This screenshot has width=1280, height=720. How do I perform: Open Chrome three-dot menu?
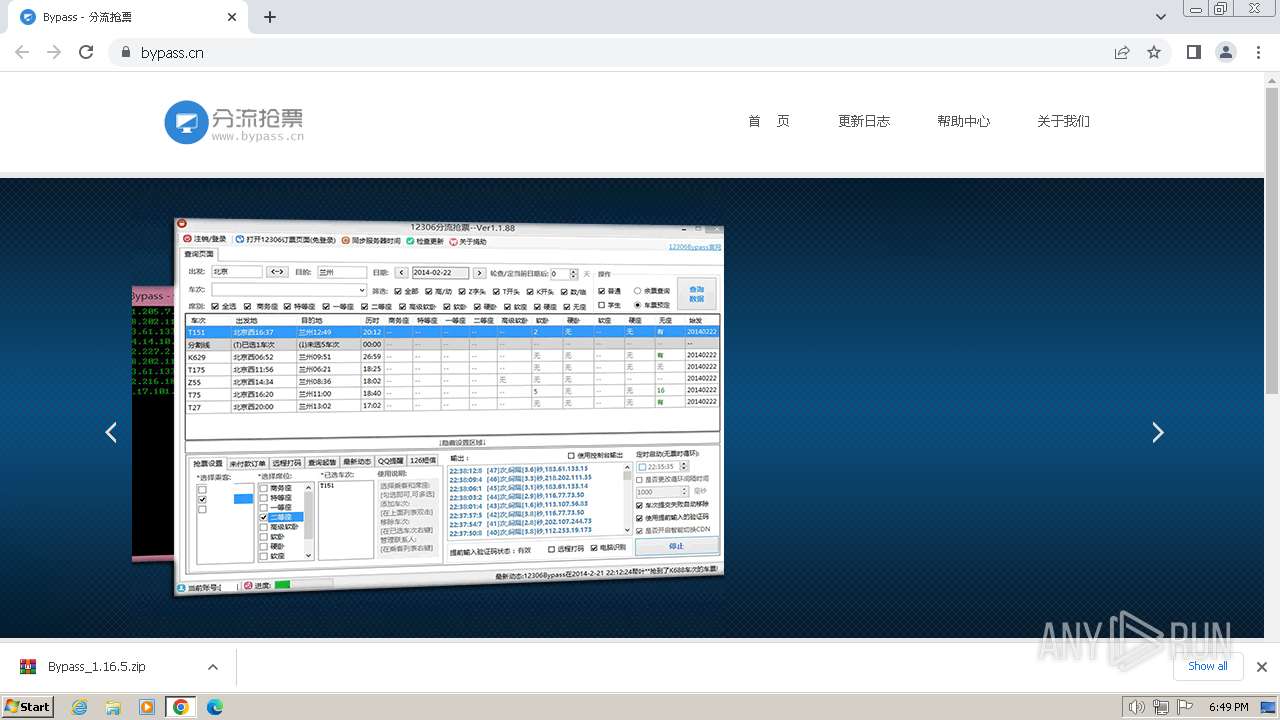coord(1258,52)
